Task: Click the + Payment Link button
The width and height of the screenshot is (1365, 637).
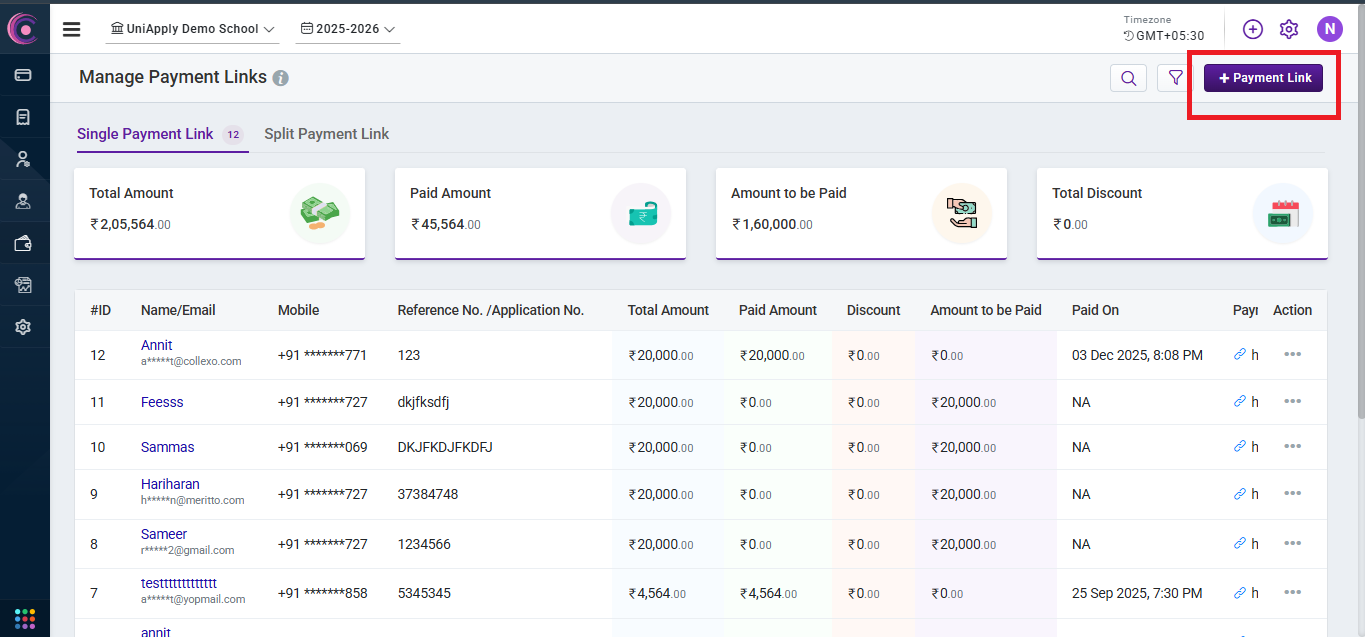Action: pyautogui.click(x=1263, y=78)
